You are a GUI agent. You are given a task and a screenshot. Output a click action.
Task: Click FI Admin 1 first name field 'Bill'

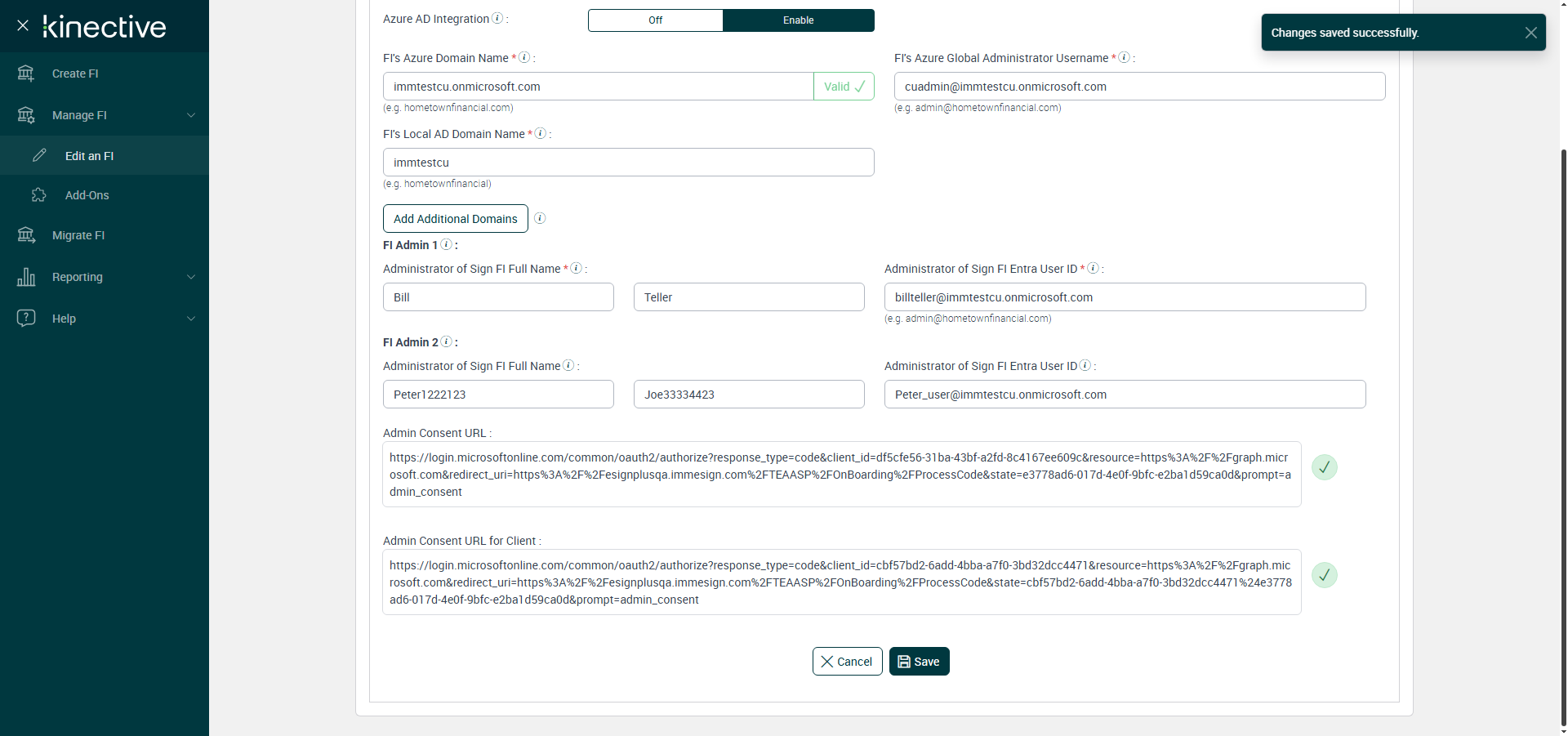tap(498, 297)
